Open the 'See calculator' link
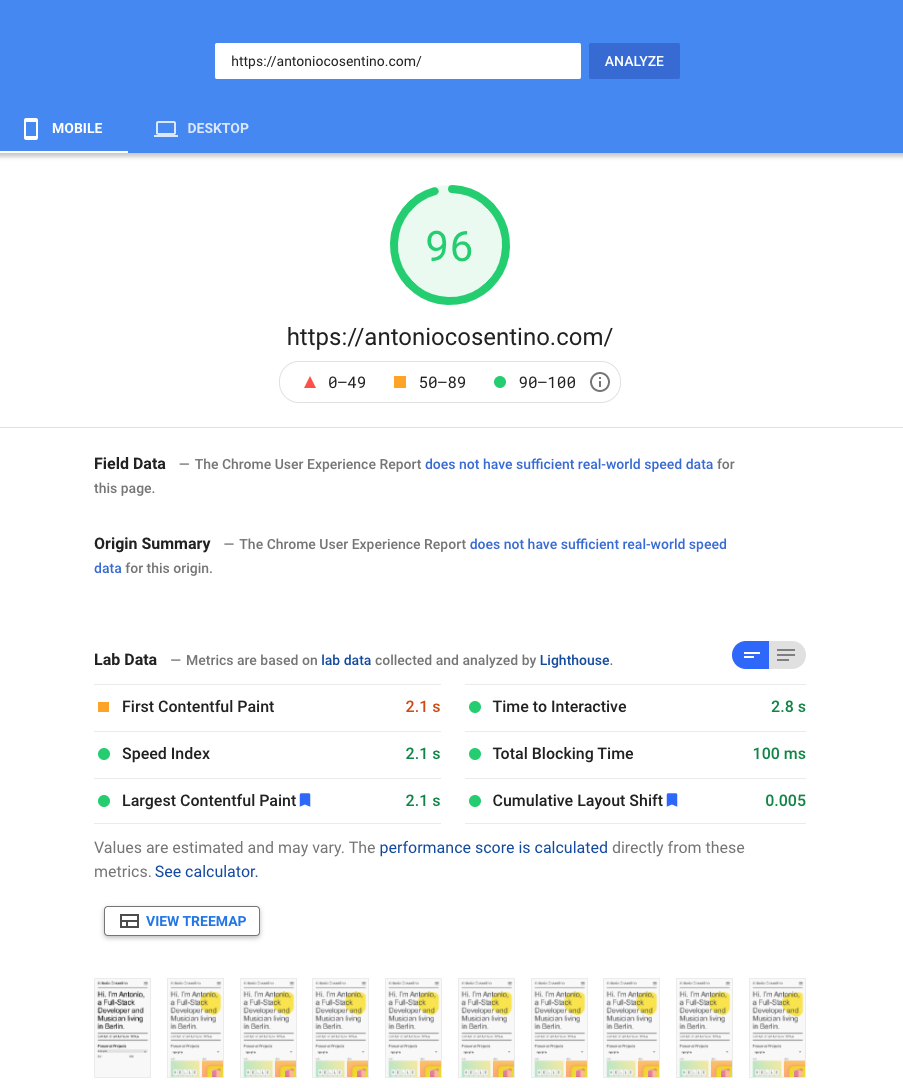Viewport: 903px width, 1088px height. [x=205, y=872]
